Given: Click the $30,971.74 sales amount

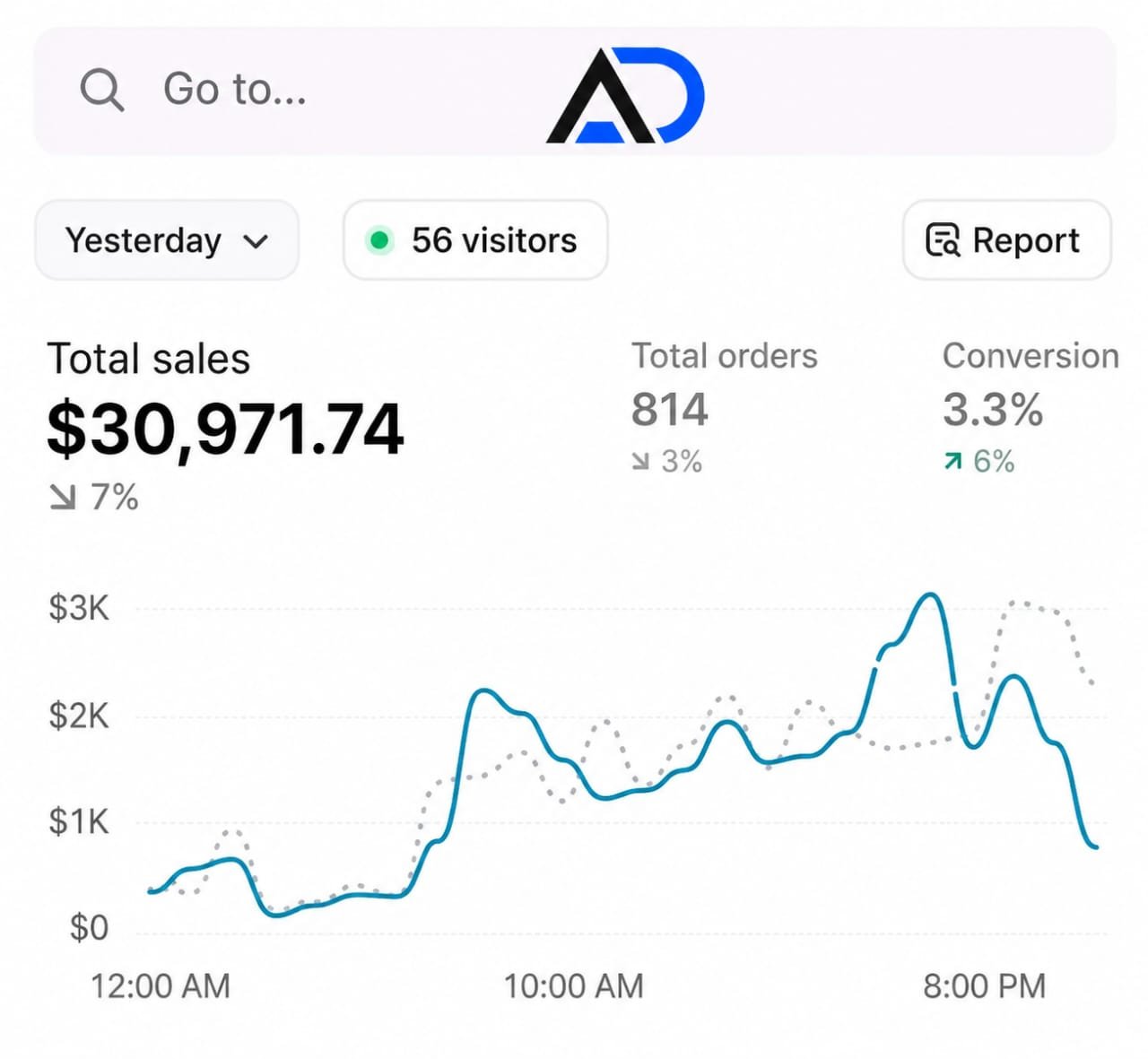Looking at the screenshot, I should click(x=226, y=430).
